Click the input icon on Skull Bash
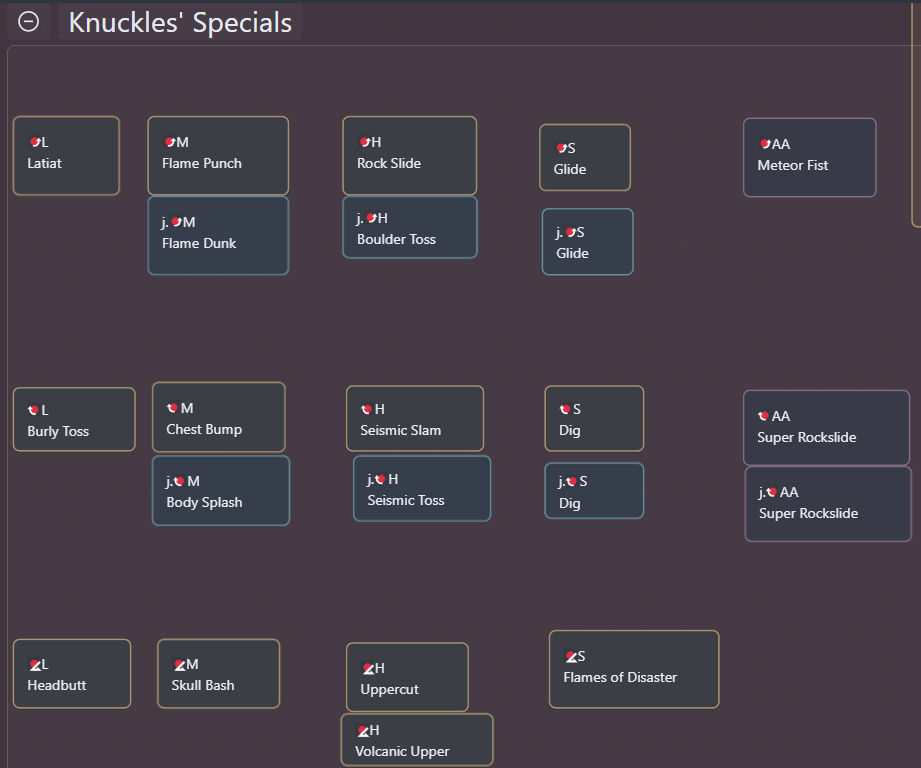 180,665
